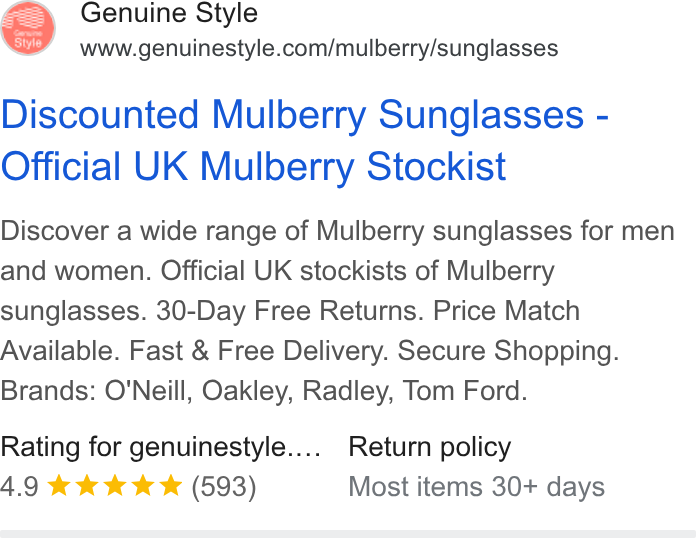Click 'Official UK Mulberry Stockist' title line
The width and height of the screenshot is (696, 538).
click(x=253, y=166)
